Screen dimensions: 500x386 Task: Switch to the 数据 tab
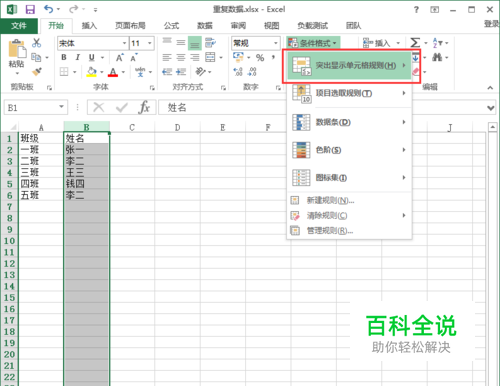[x=205, y=26]
